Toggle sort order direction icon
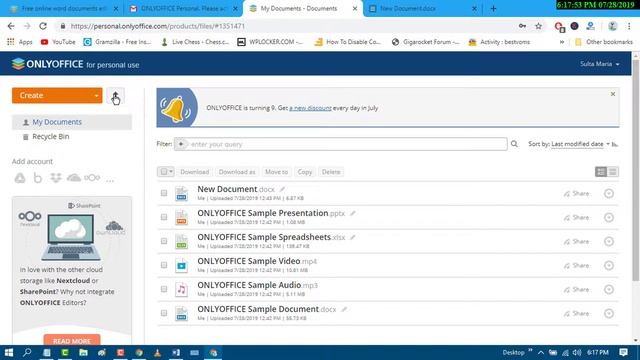 click(615, 144)
